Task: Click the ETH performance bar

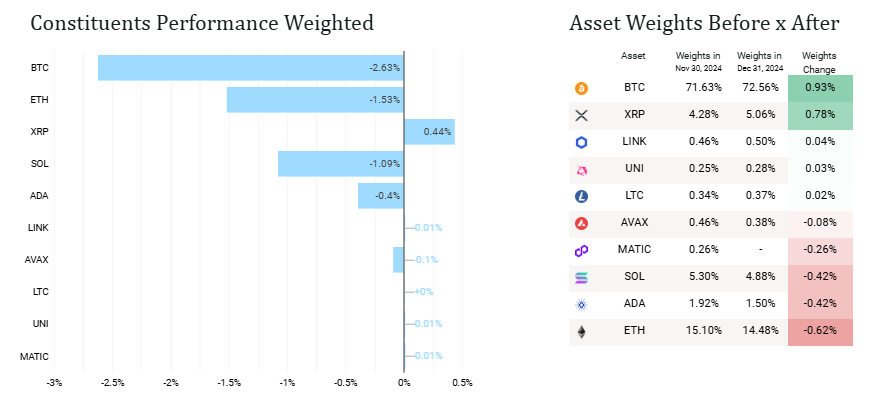Action: click(315, 100)
